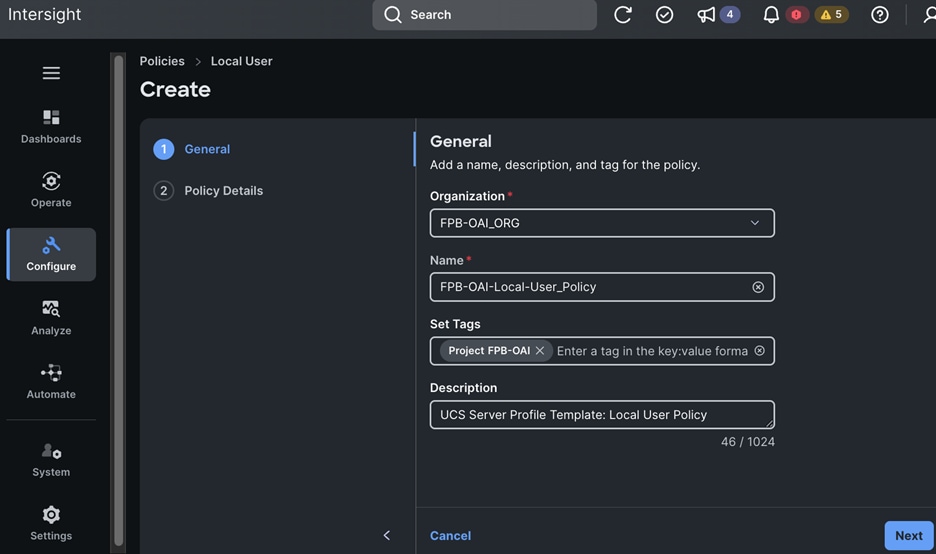
Task: Open announcements megaphone icon
Action: point(706,14)
